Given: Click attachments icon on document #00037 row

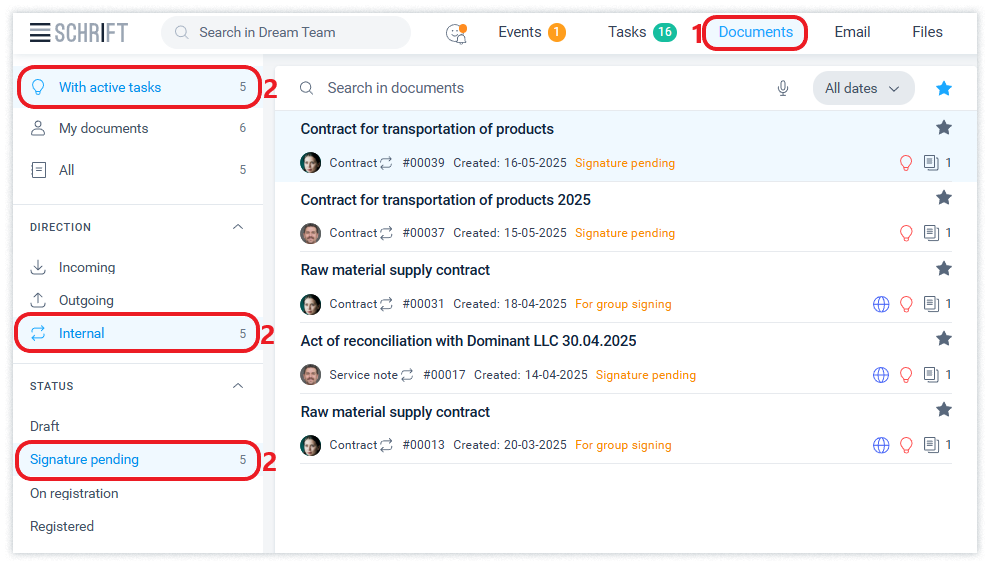Looking at the screenshot, I should click(931, 233).
